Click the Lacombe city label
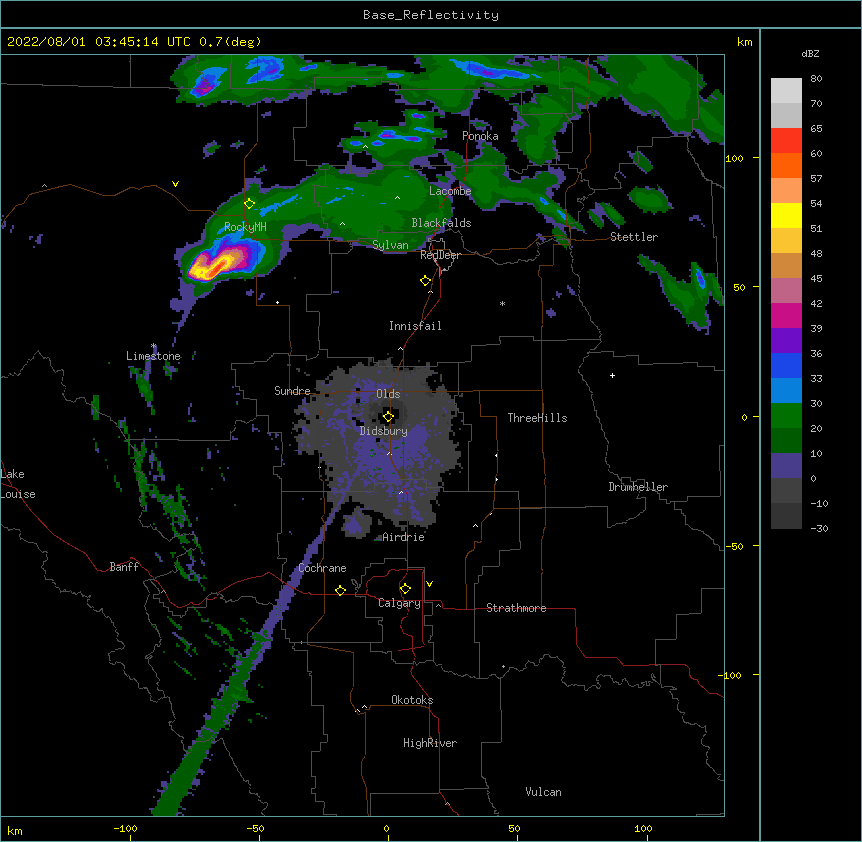Screen dimensions: 862x842 click(x=450, y=191)
